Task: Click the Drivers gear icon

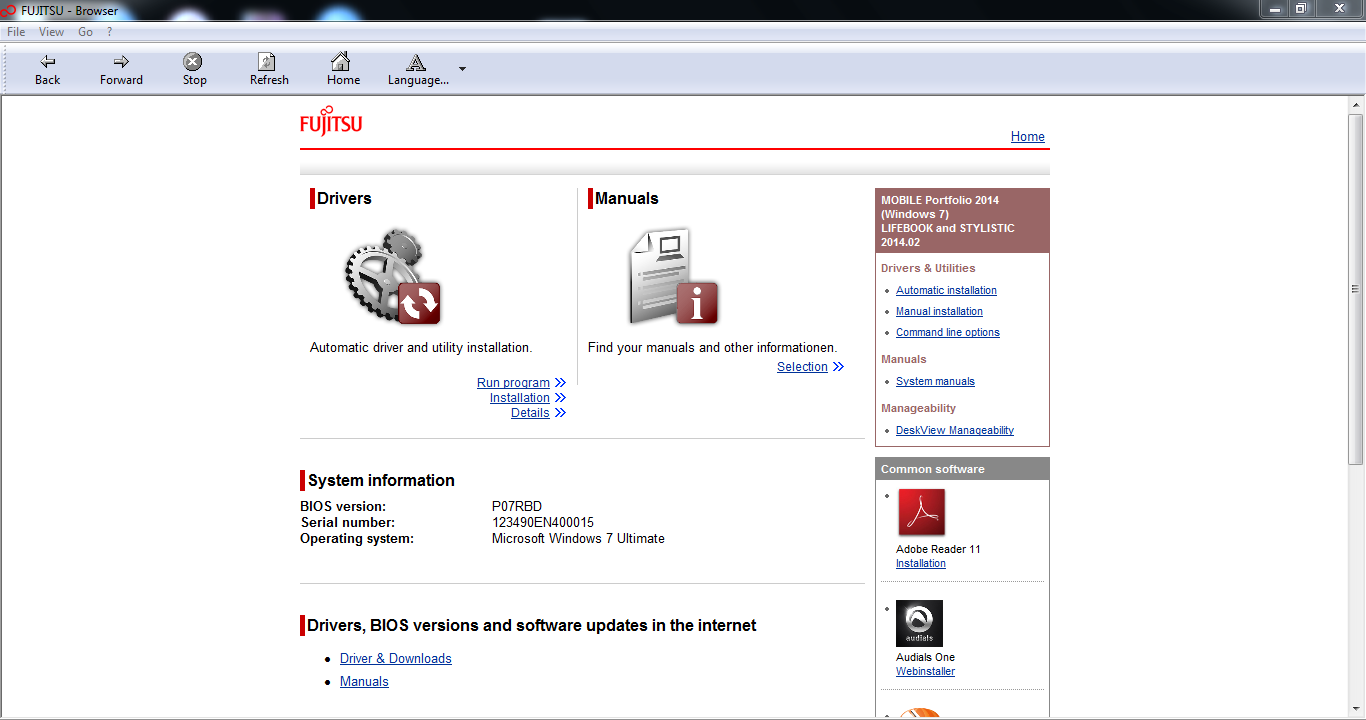Action: click(x=392, y=277)
